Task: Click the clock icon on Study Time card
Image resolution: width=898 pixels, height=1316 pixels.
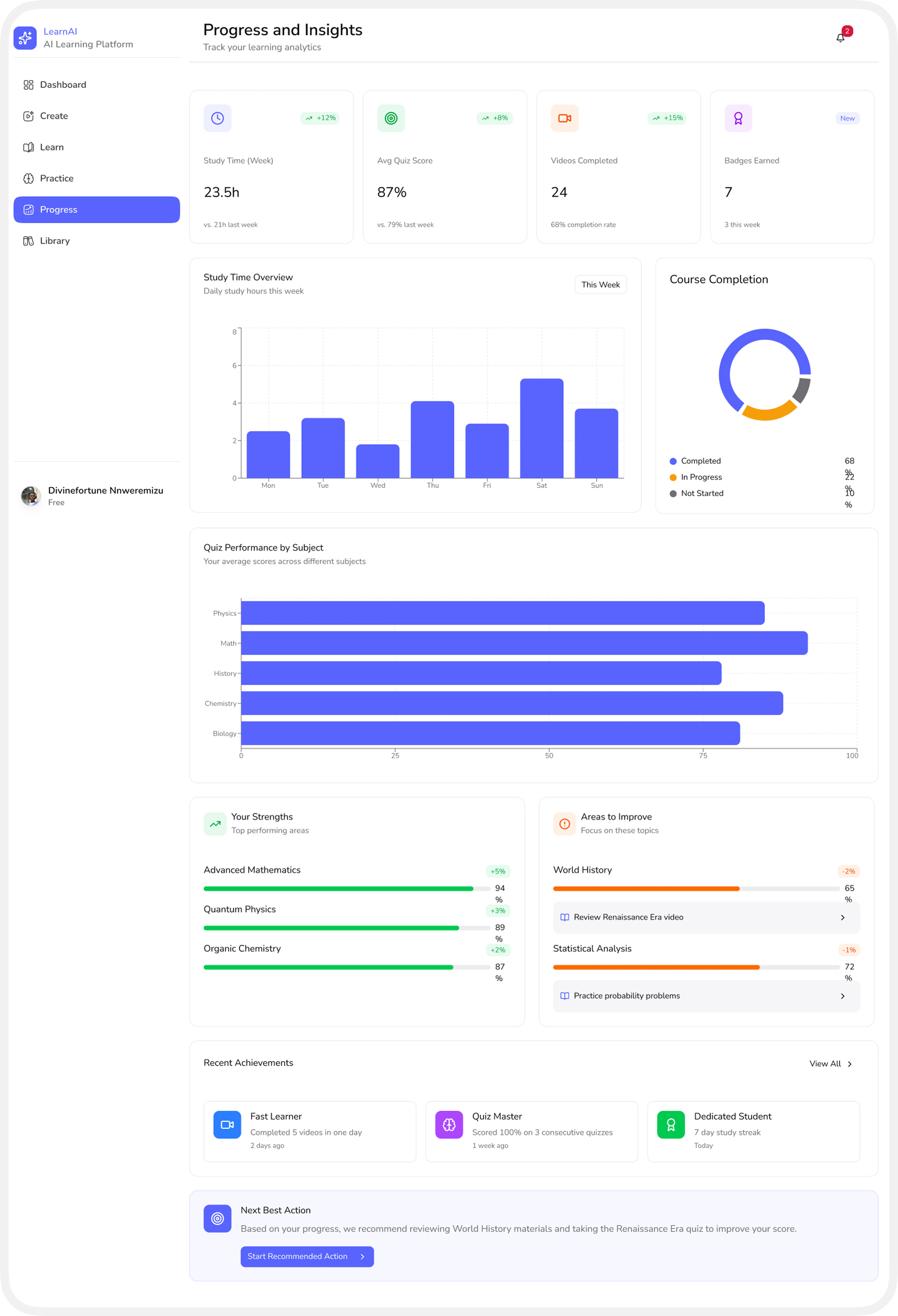Action: pyautogui.click(x=218, y=118)
